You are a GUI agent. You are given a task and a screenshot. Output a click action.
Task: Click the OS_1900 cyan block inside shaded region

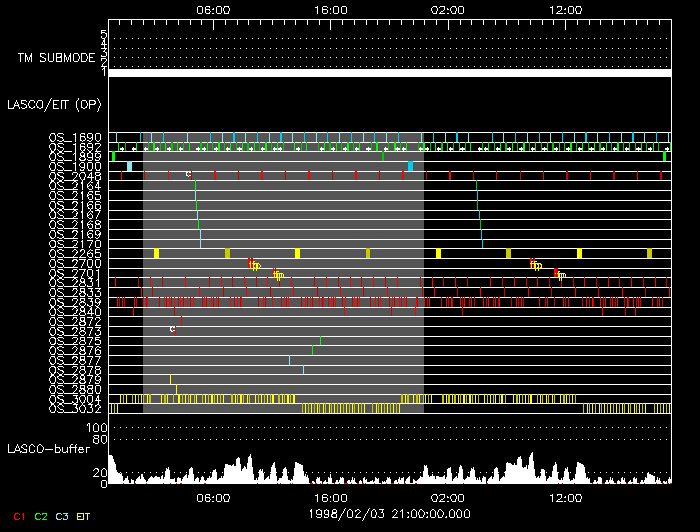coord(411,166)
